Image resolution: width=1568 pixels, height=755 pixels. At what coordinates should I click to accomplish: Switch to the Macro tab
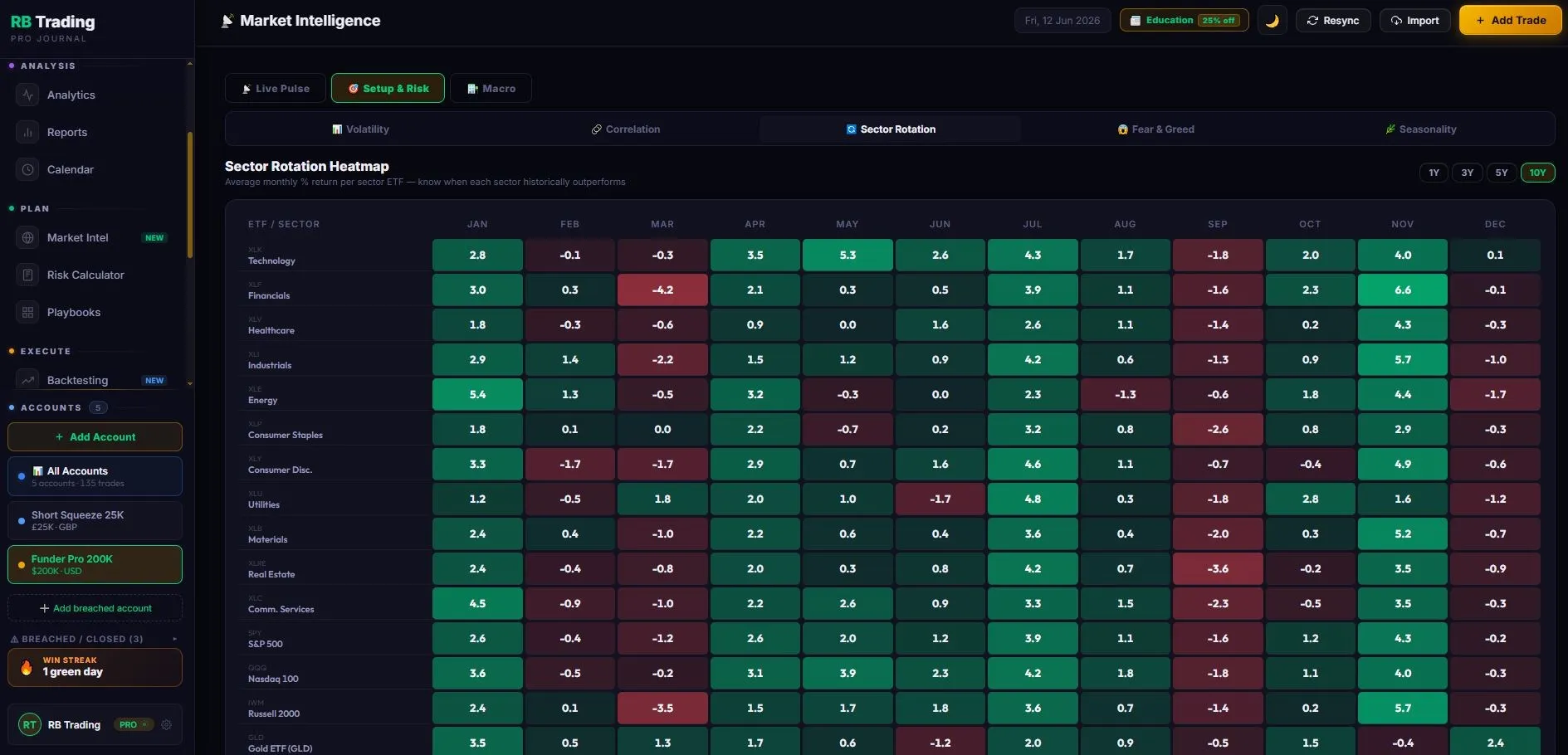tap(491, 88)
